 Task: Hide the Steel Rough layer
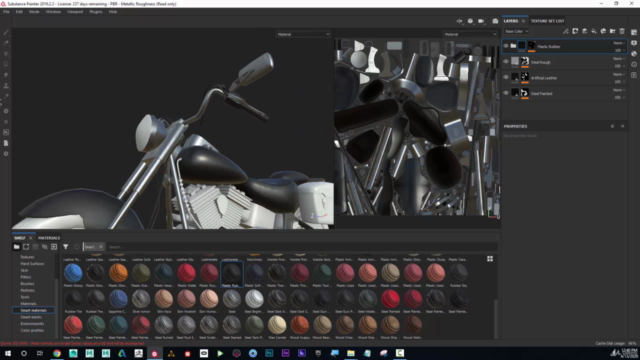click(506, 62)
